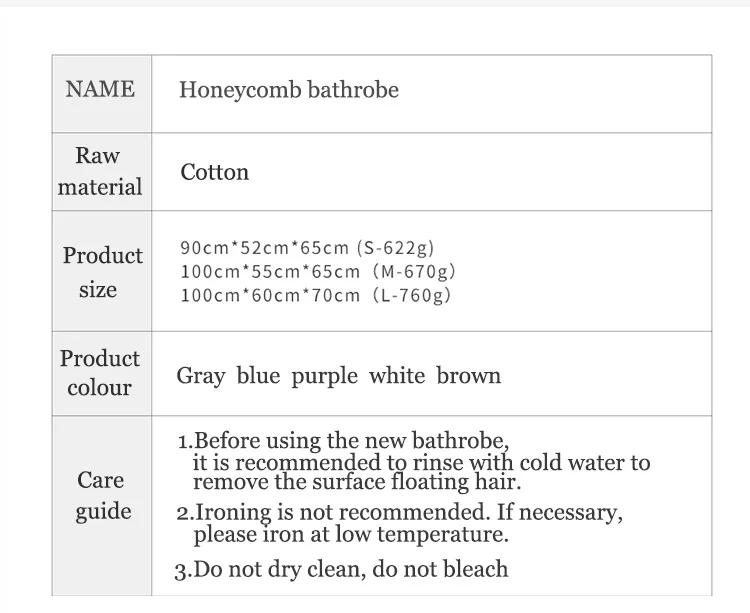Select the M-670g size line

coord(318,271)
